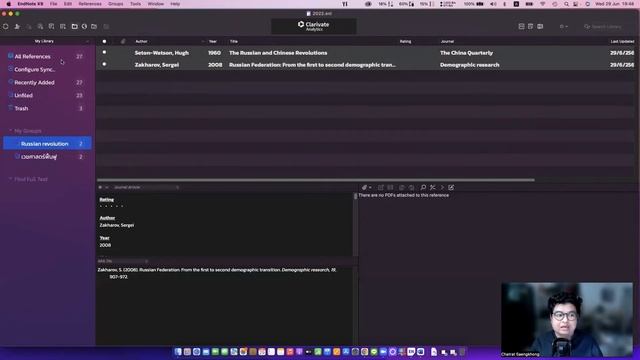The height and width of the screenshot is (360, 640).
Task: Open the Edit menu
Action: [68, 4]
